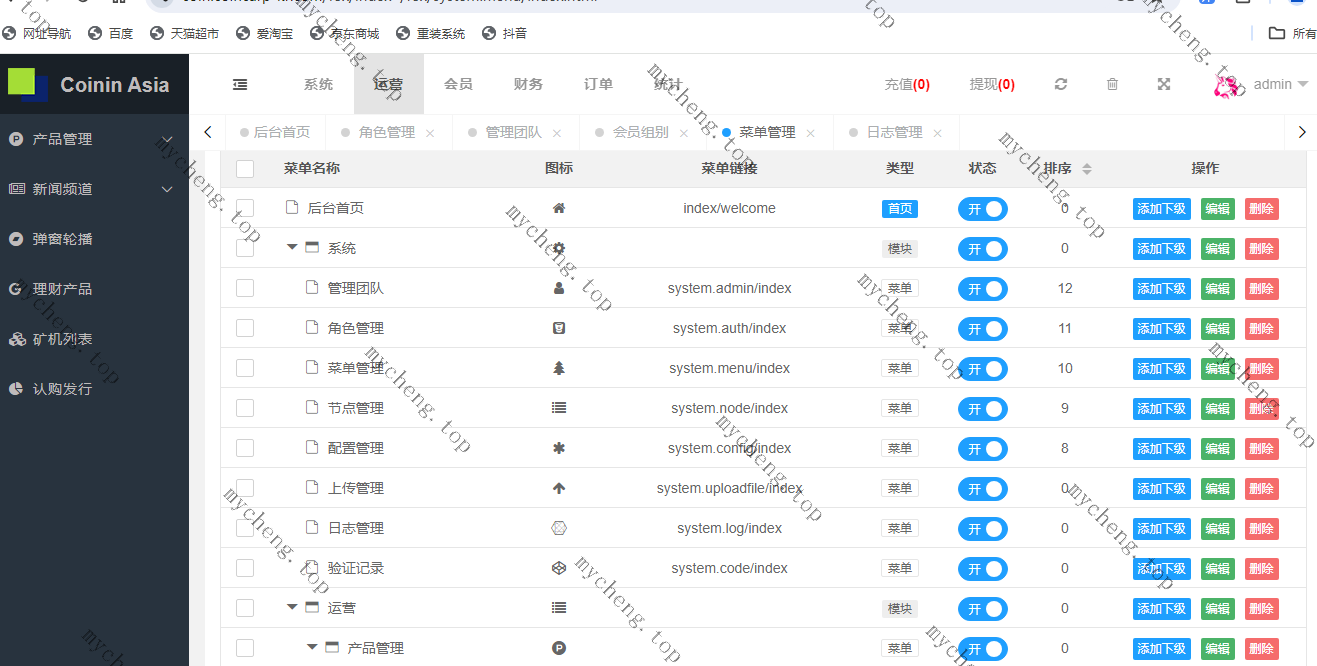Click the hexagon icon in the 日志管理 row

pyautogui.click(x=559, y=528)
